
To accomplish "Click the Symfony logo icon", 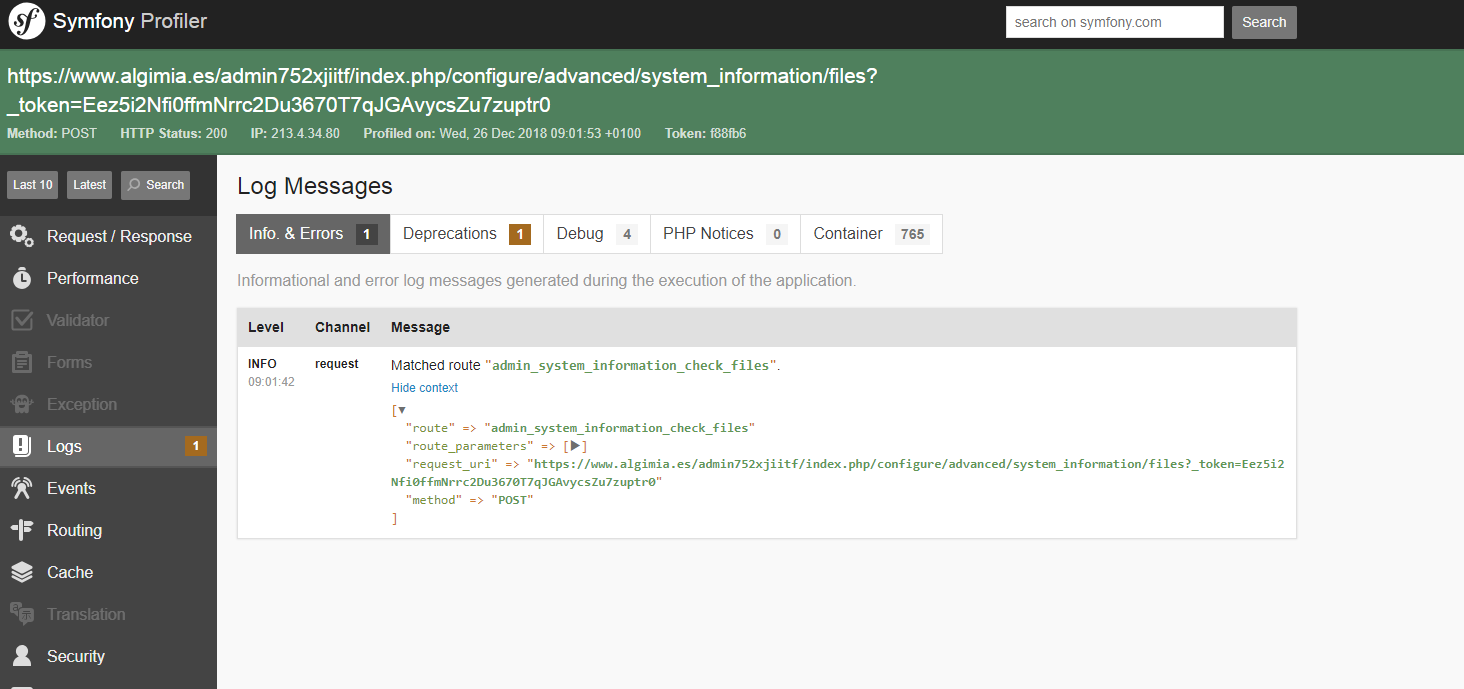I will pos(27,21).
